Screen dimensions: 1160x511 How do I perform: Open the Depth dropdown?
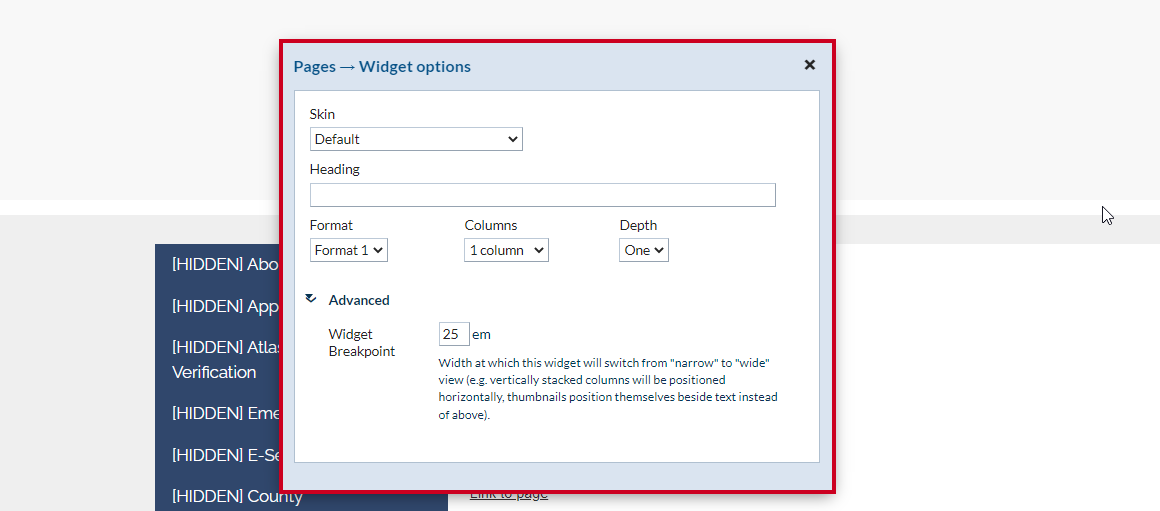(644, 250)
